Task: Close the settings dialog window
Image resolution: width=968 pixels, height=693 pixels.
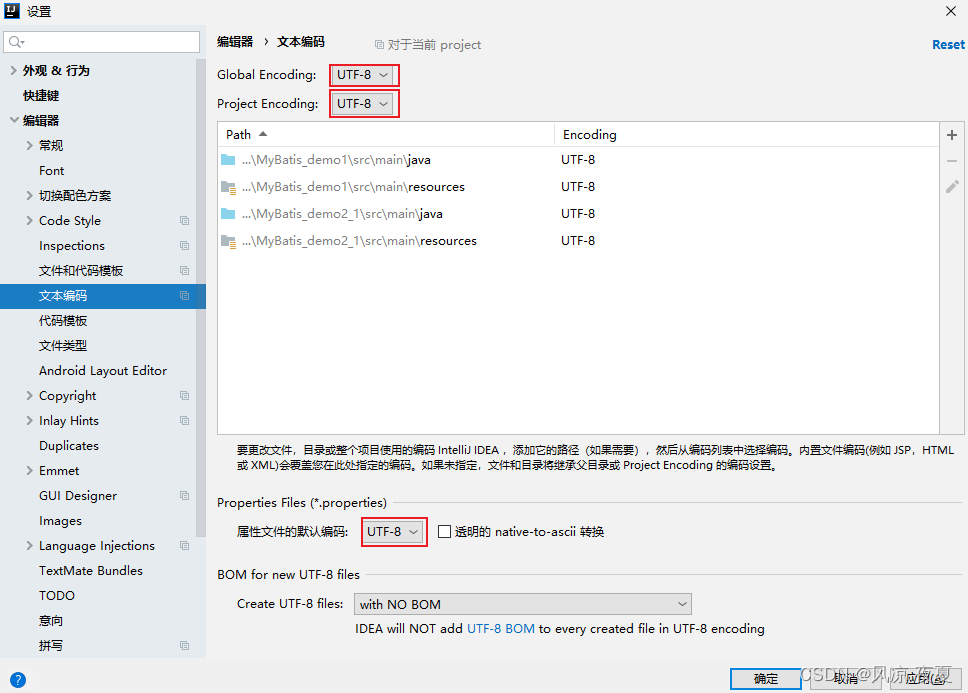Action: pos(951,11)
